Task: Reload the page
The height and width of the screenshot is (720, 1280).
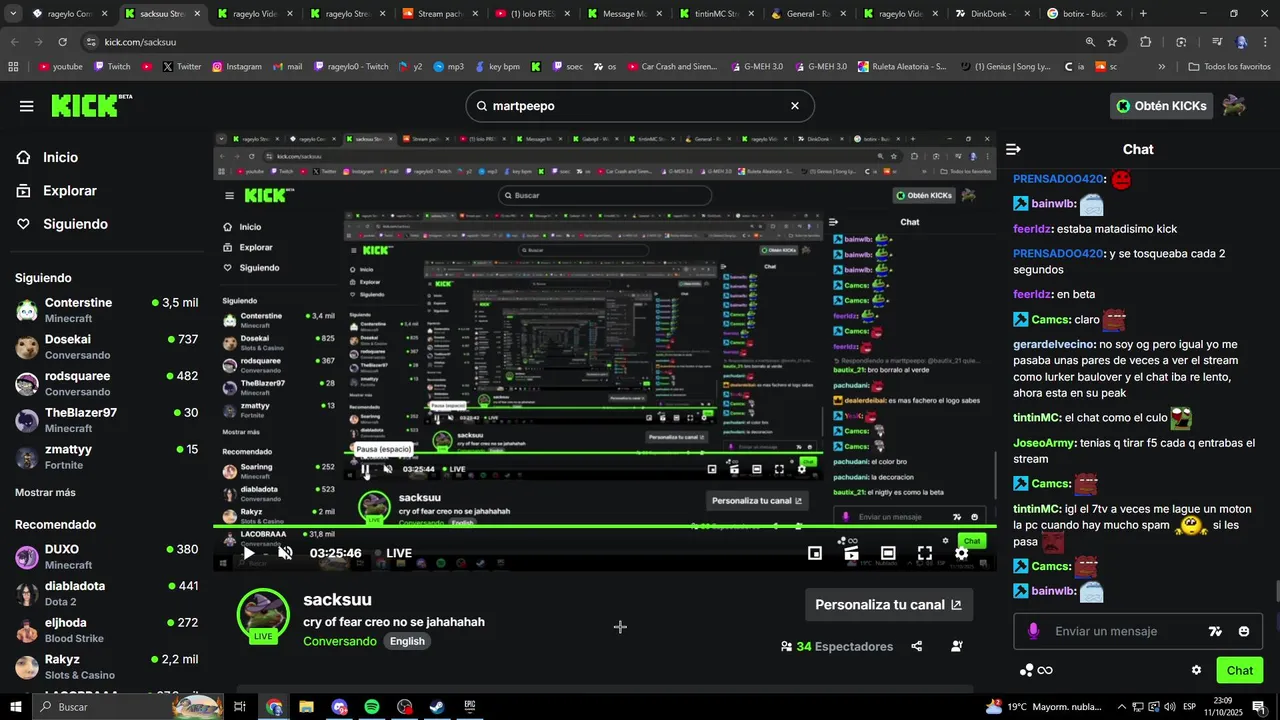Action: pyautogui.click(x=63, y=42)
